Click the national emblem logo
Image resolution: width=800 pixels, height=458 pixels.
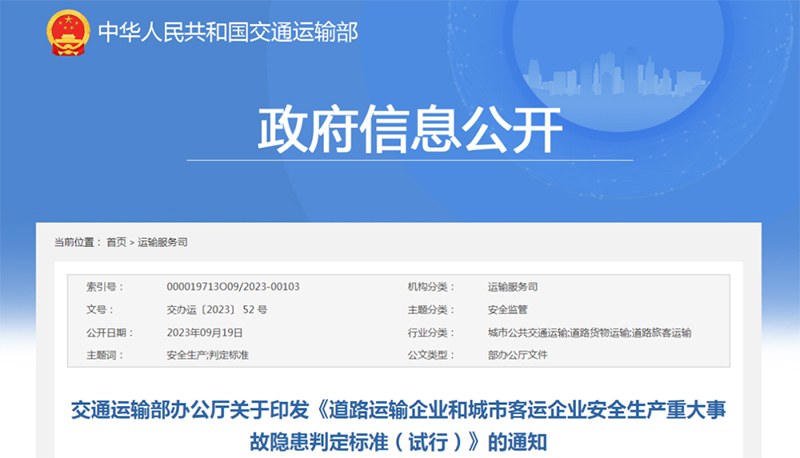coord(68,32)
